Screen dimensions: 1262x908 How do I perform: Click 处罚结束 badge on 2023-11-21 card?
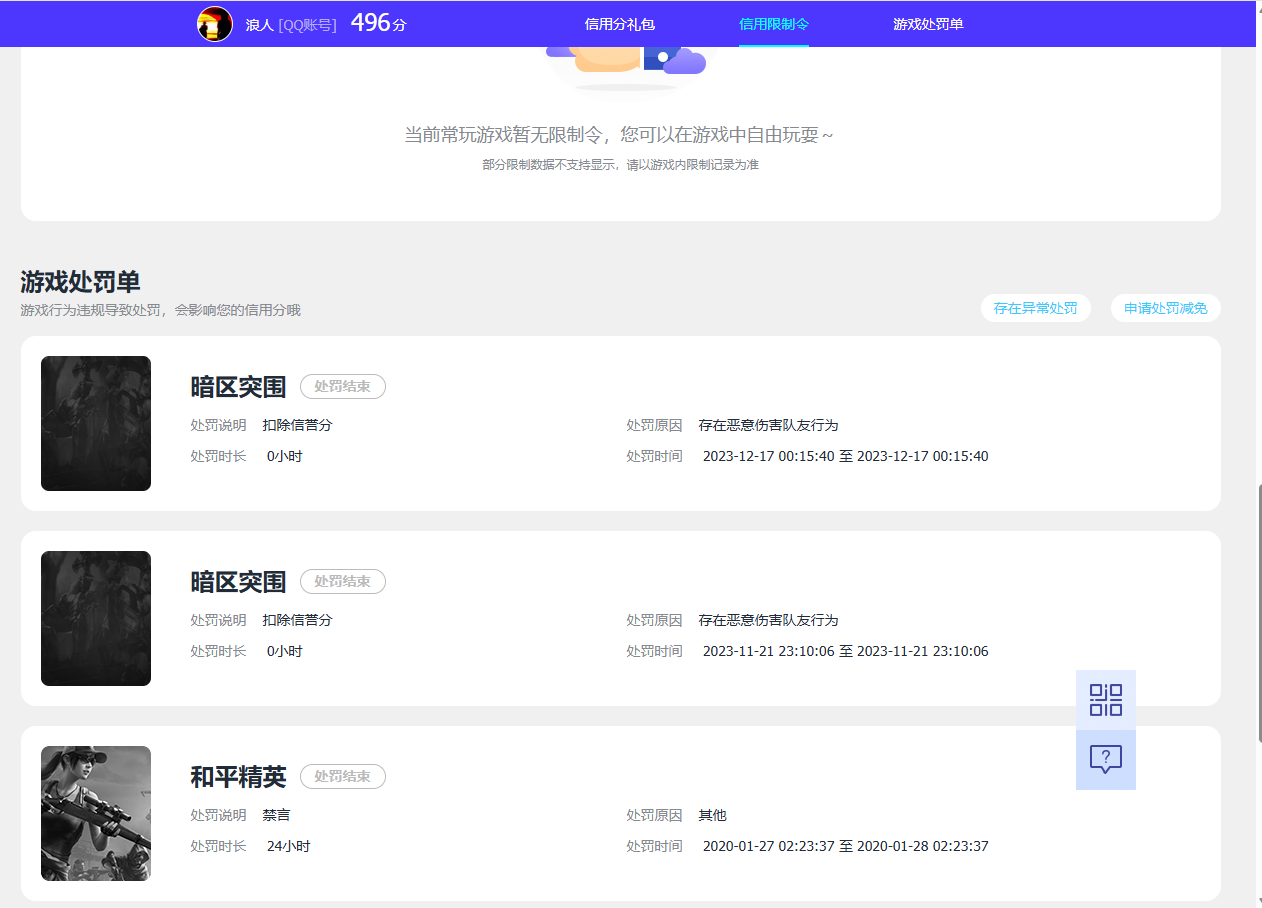click(x=343, y=581)
